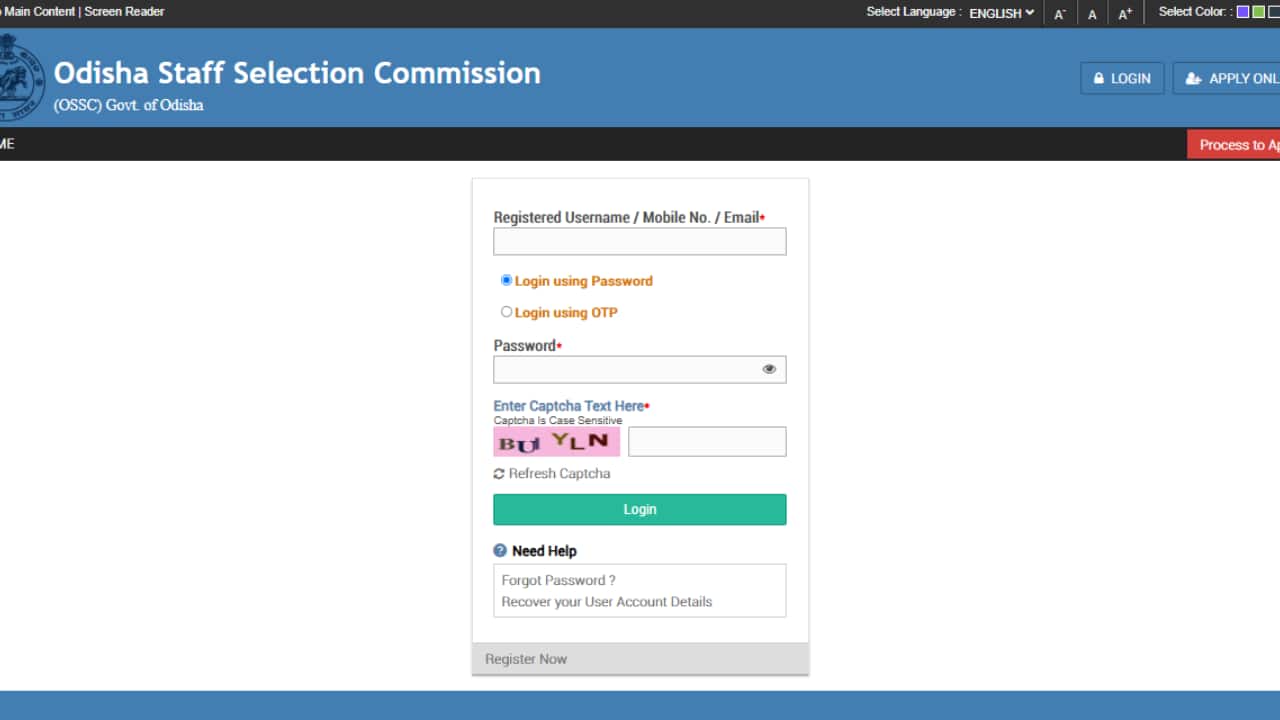The image size is (1280, 720).
Task: Click the password visibility eye icon
Action: pos(769,368)
